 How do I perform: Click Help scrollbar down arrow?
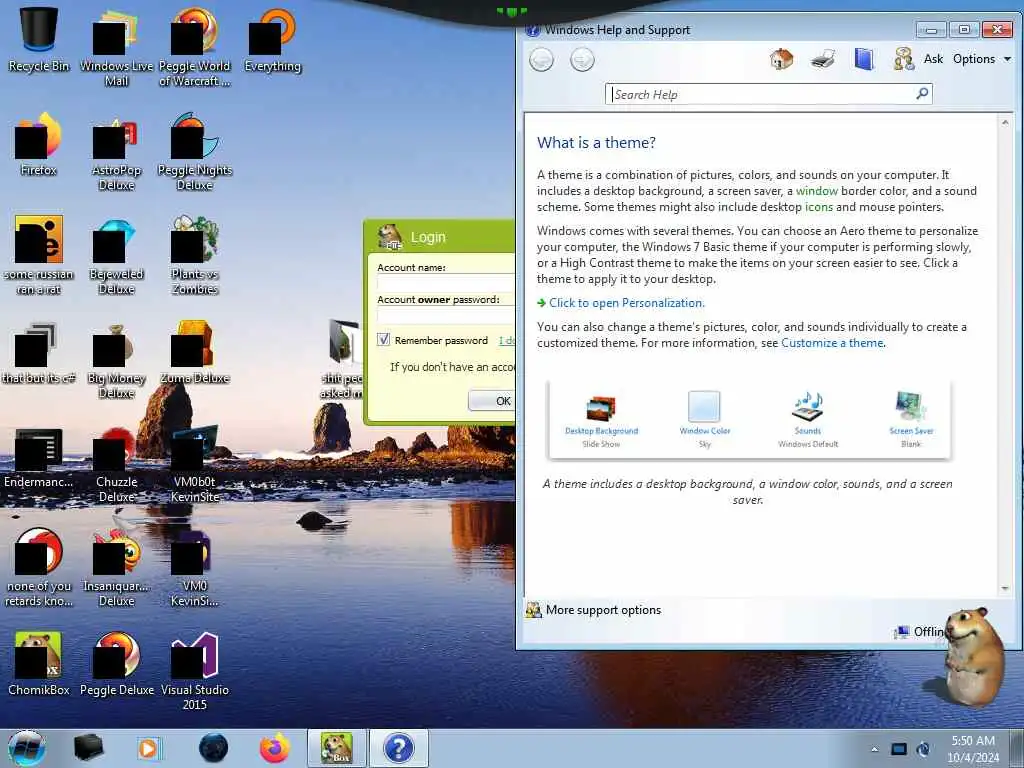tap(1004, 588)
